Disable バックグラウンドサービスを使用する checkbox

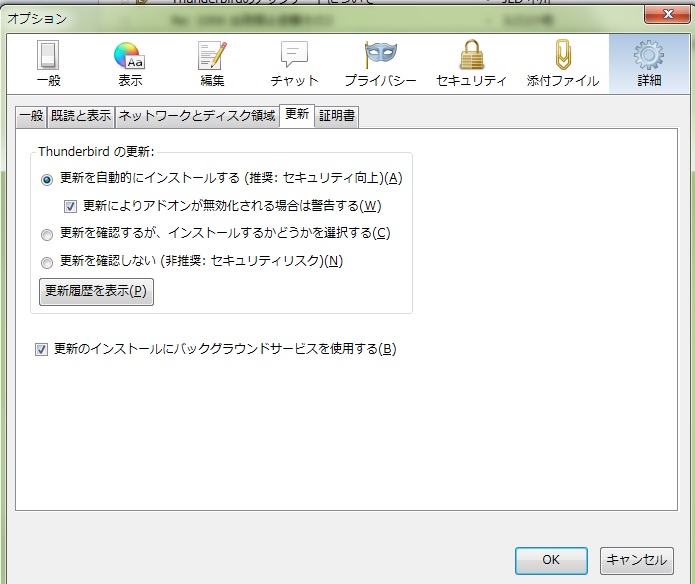coord(42,349)
